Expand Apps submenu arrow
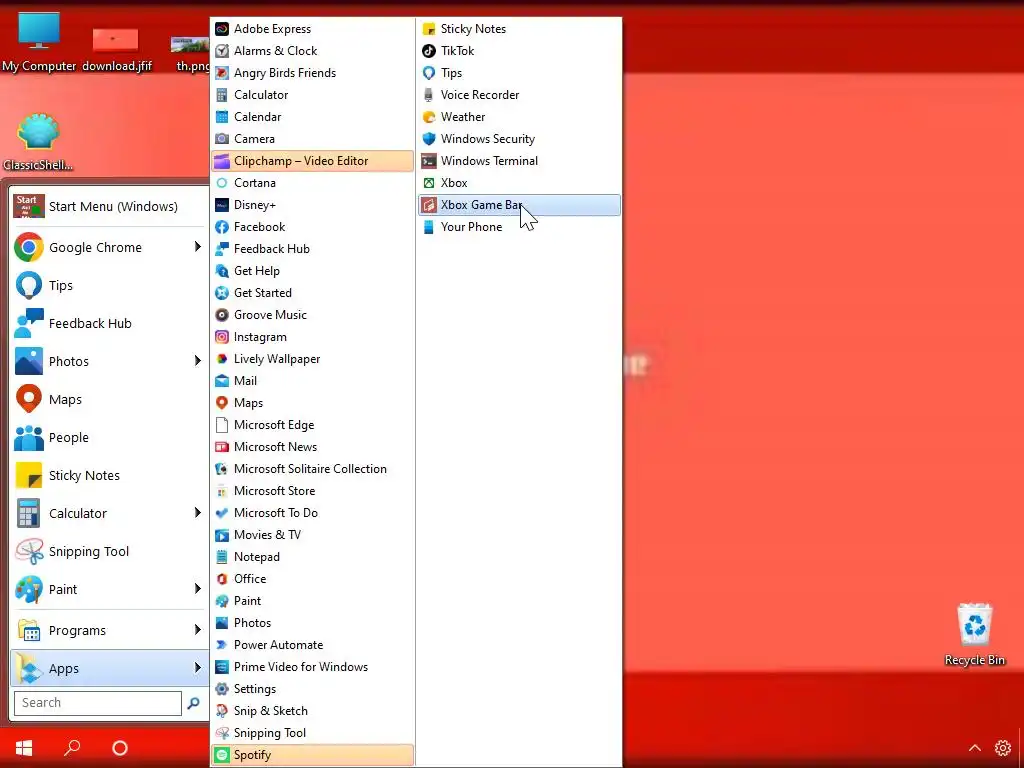This screenshot has height=768, width=1024. click(x=197, y=667)
